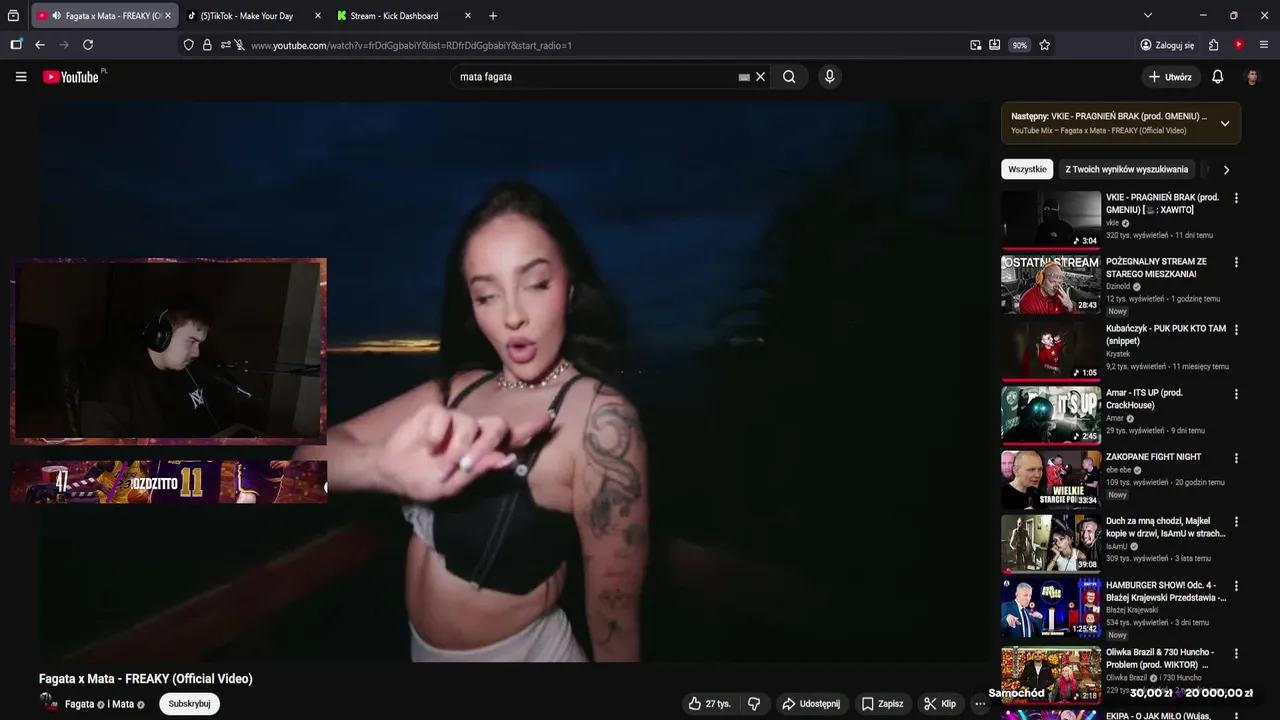Screen dimensions: 1280x720
Task: Select the Z Twoich wyników wyszukiwania chip
Action: pos(1127,170)
